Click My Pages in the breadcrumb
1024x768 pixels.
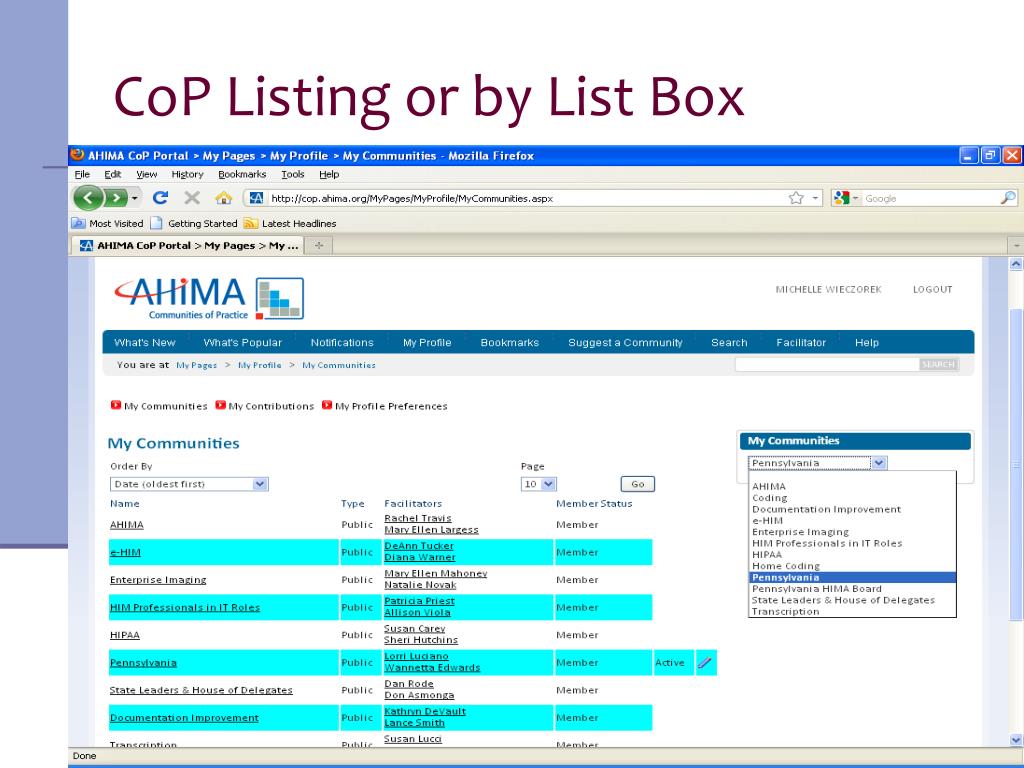pos(197,365)
